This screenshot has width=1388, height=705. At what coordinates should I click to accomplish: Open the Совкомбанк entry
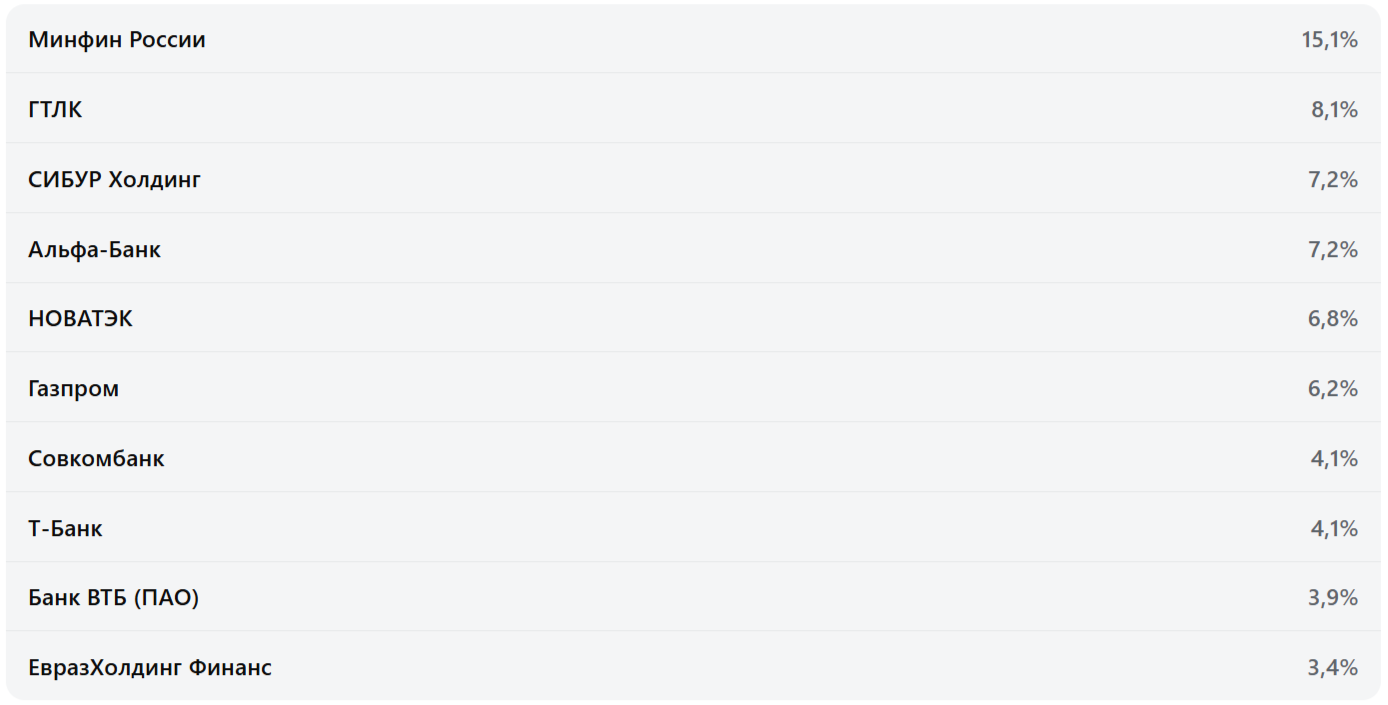point(96,459)
